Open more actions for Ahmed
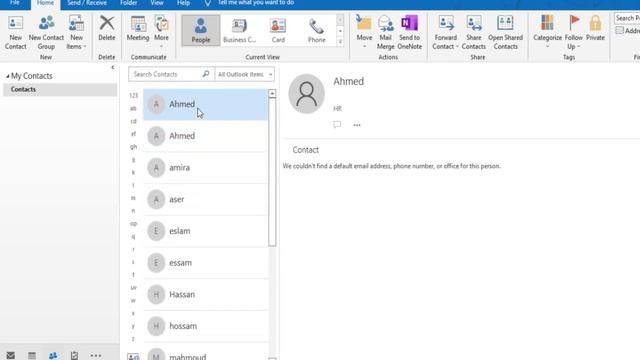 (x=357, y=125)
